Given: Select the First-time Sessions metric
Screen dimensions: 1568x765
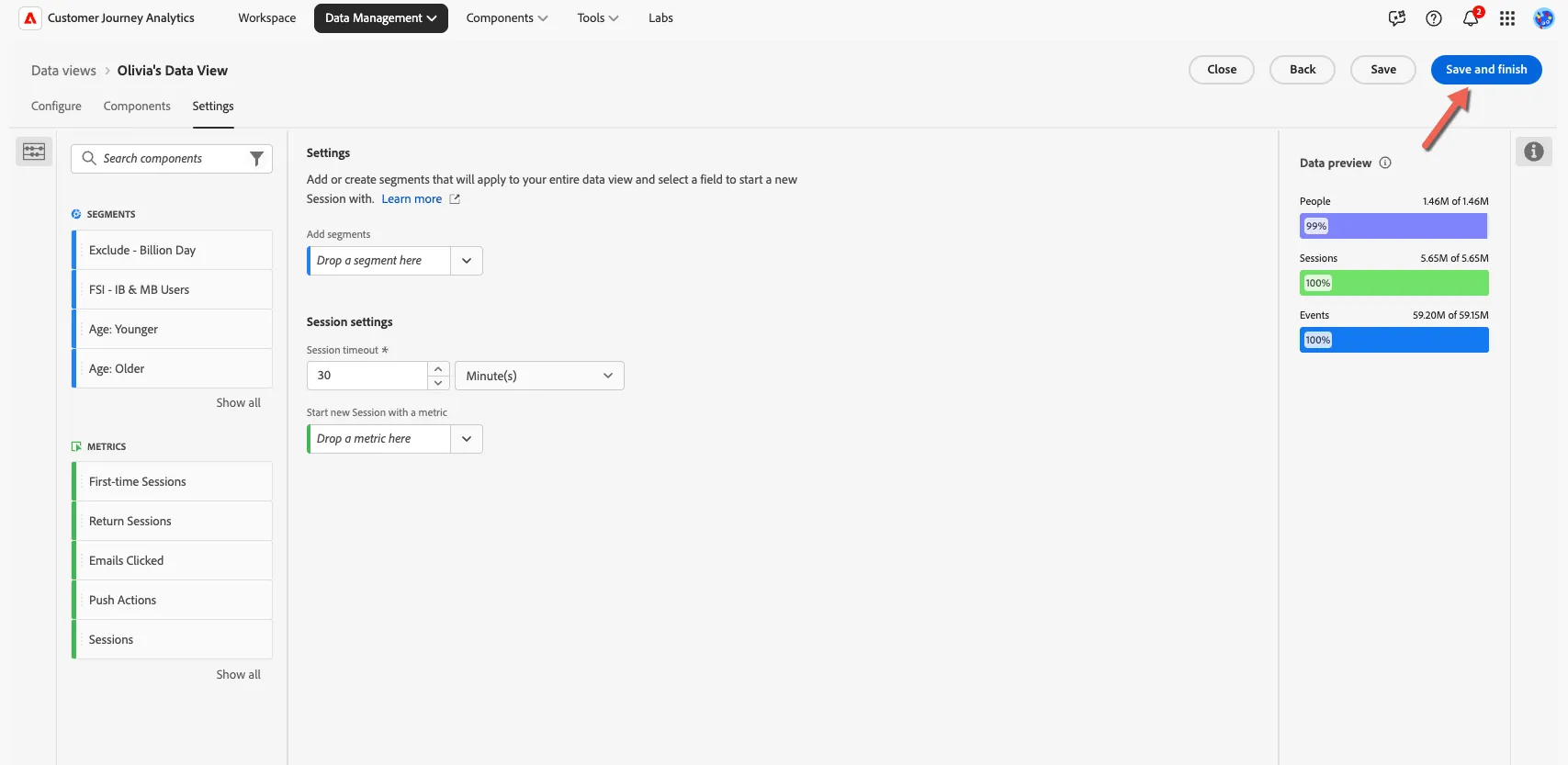Looking at the screenshot, I should [x=172, y=481].
